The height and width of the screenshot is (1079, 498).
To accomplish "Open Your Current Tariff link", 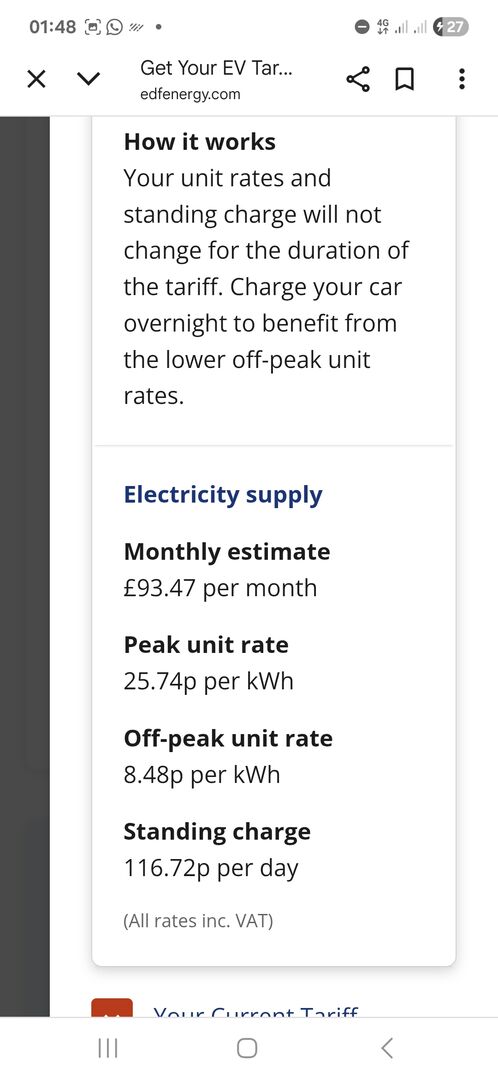I will (255, 1012).
